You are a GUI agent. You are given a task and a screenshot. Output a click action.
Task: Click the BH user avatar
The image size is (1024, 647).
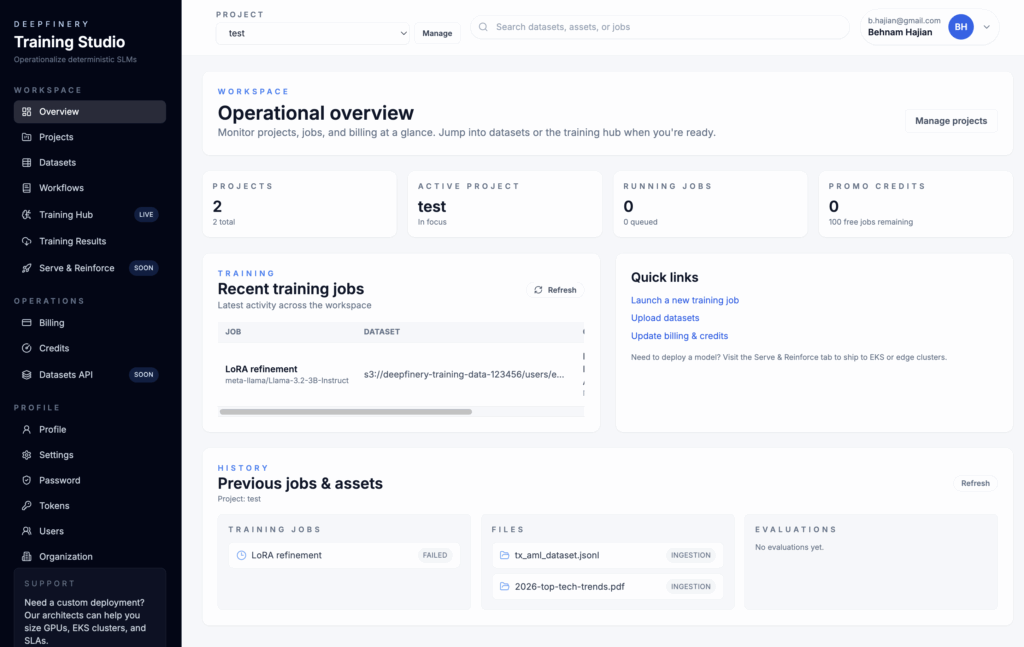click(x=960, y=27)
